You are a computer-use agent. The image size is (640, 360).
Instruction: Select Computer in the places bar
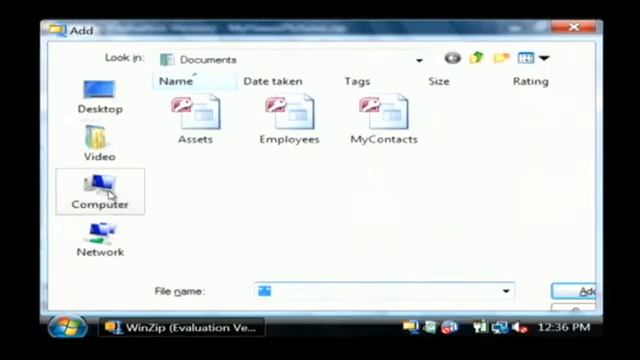click(100, 191)
